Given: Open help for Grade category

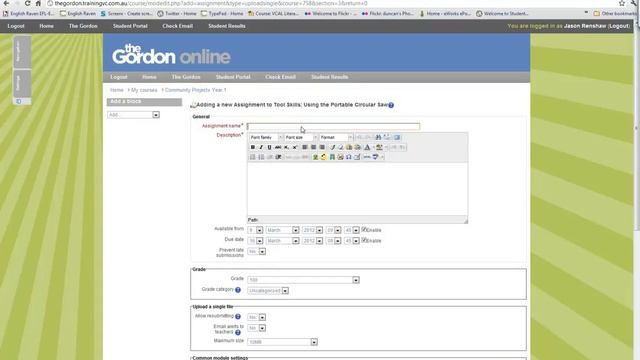Looking at the screenshot, I should 238,290.
